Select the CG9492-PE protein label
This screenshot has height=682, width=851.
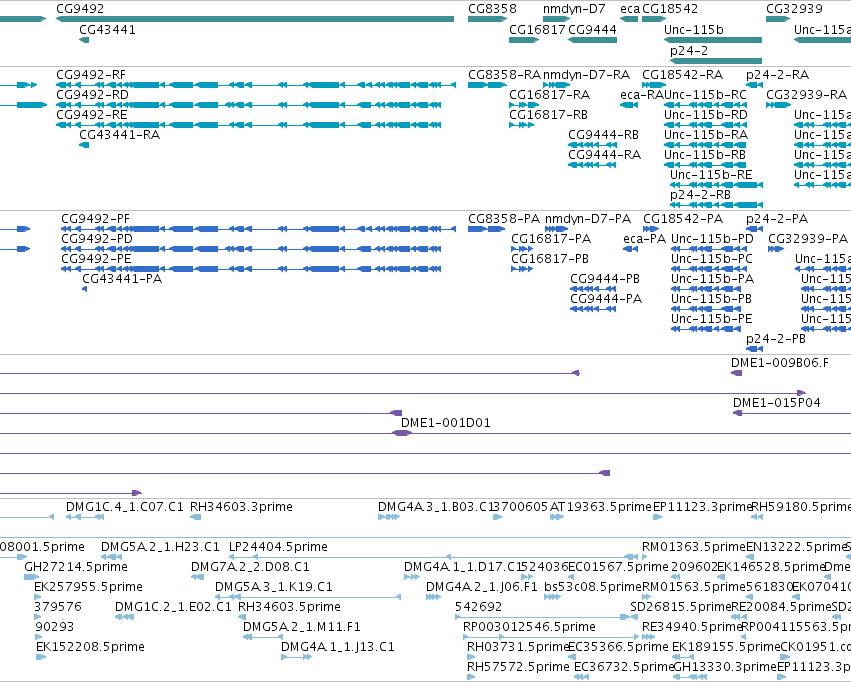pyautogui.click(x=96, y=259)
